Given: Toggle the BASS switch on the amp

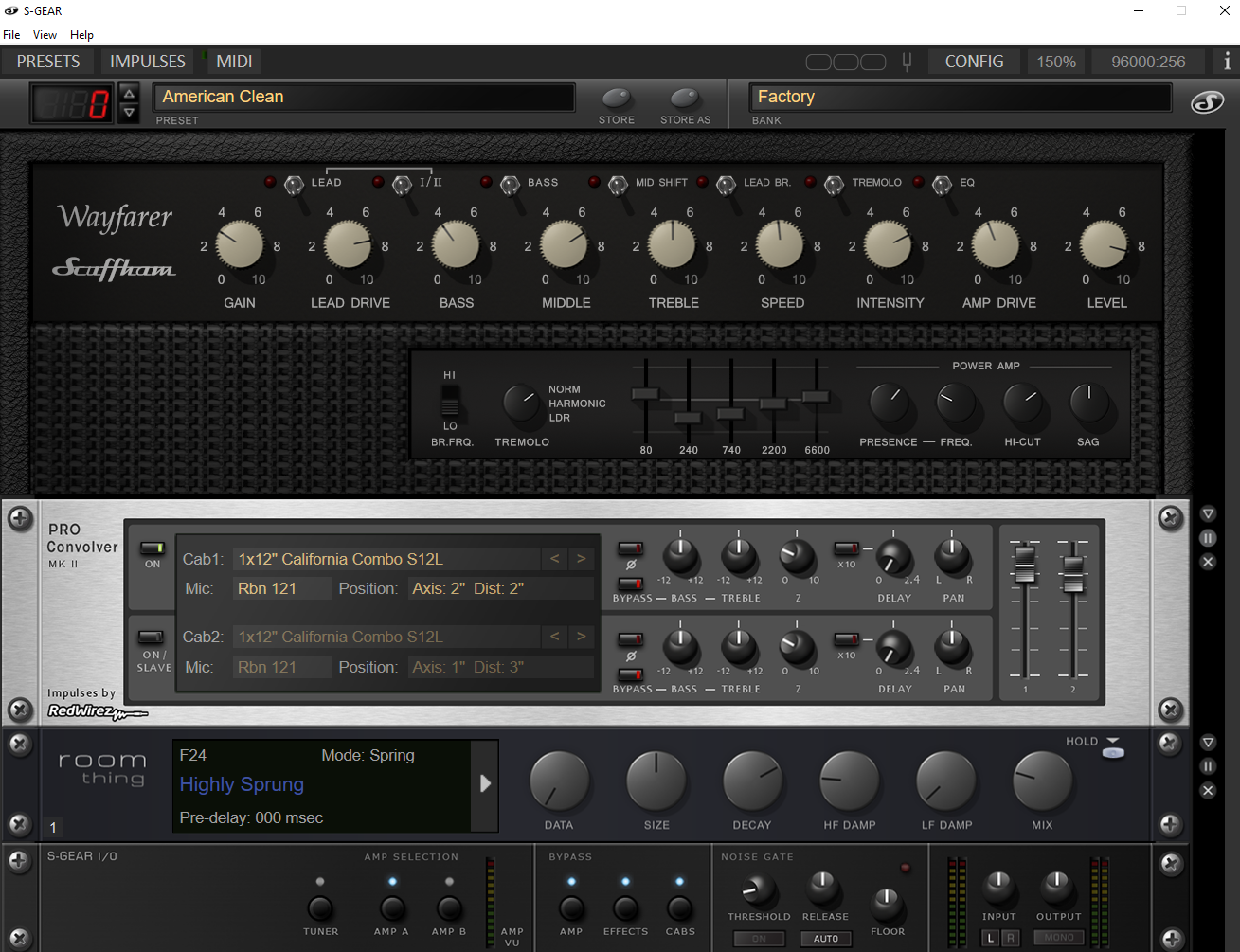Looking at the screenshot, I should [511, 184].
